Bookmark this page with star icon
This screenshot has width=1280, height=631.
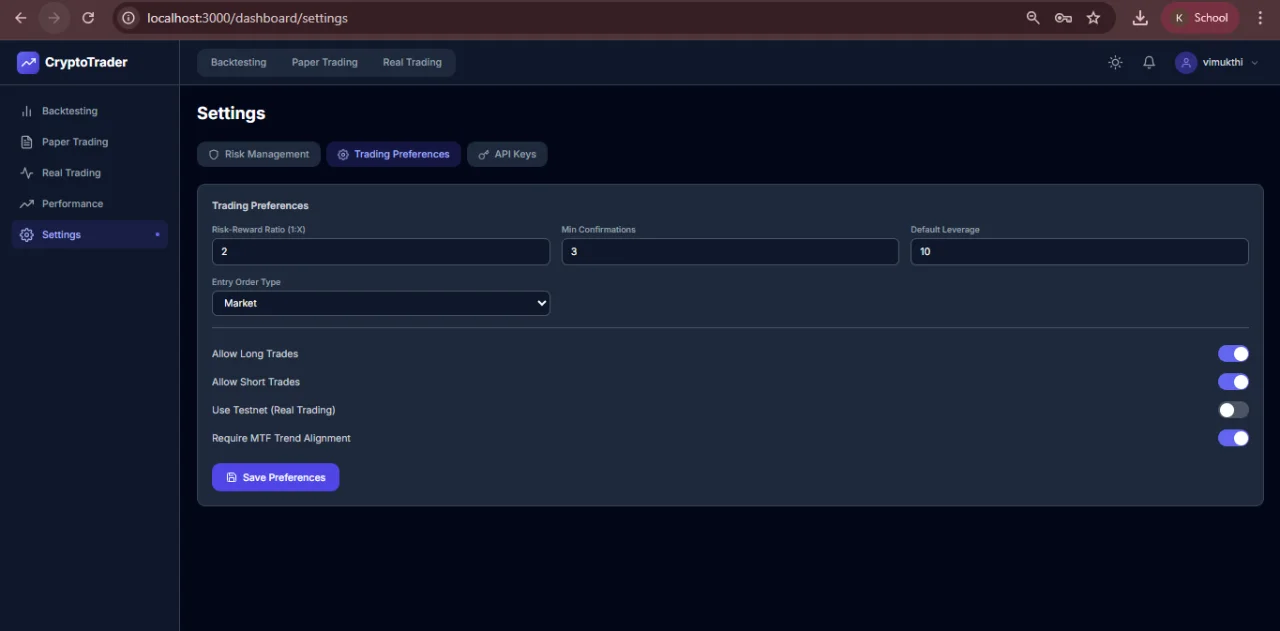point(1093,18)
